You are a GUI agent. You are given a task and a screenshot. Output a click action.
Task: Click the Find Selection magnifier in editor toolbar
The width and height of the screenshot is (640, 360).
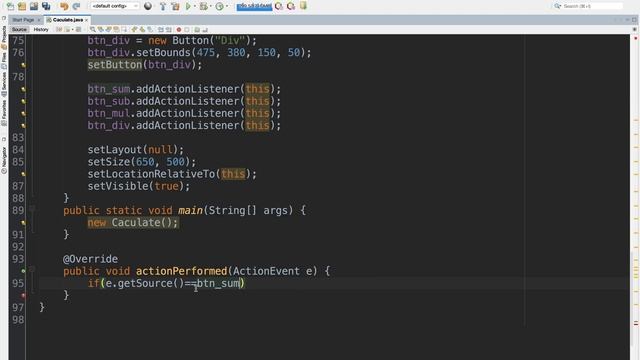tap(93, 29)
